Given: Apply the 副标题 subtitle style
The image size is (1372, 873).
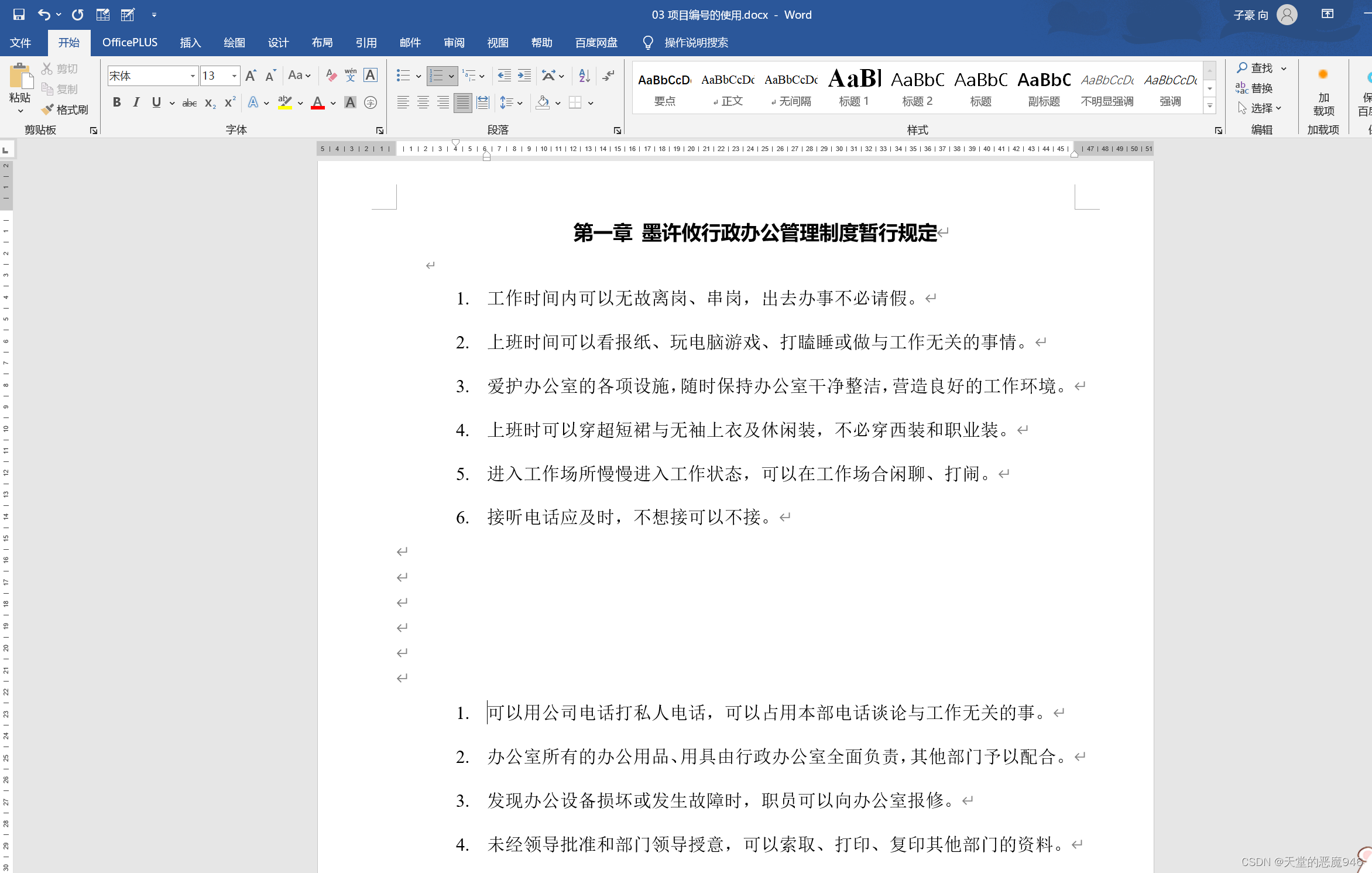Looking at the screenshot, I should pyautogui.click(x=1044, y=88).
